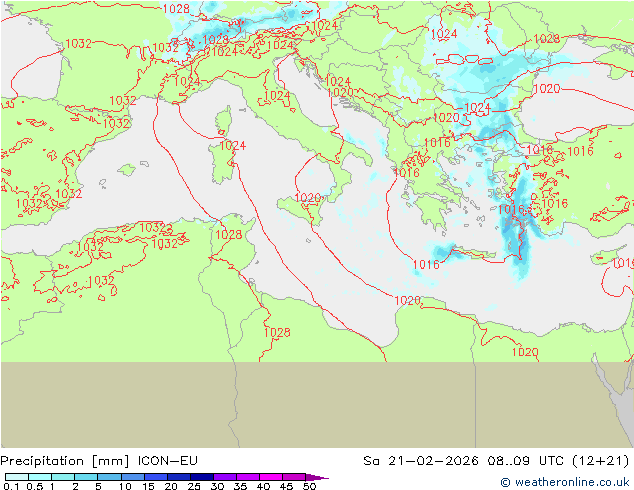Click the violet 30–35 mm legend swatch
This screenshot has width=634, height=490.
tap(224, 477)
